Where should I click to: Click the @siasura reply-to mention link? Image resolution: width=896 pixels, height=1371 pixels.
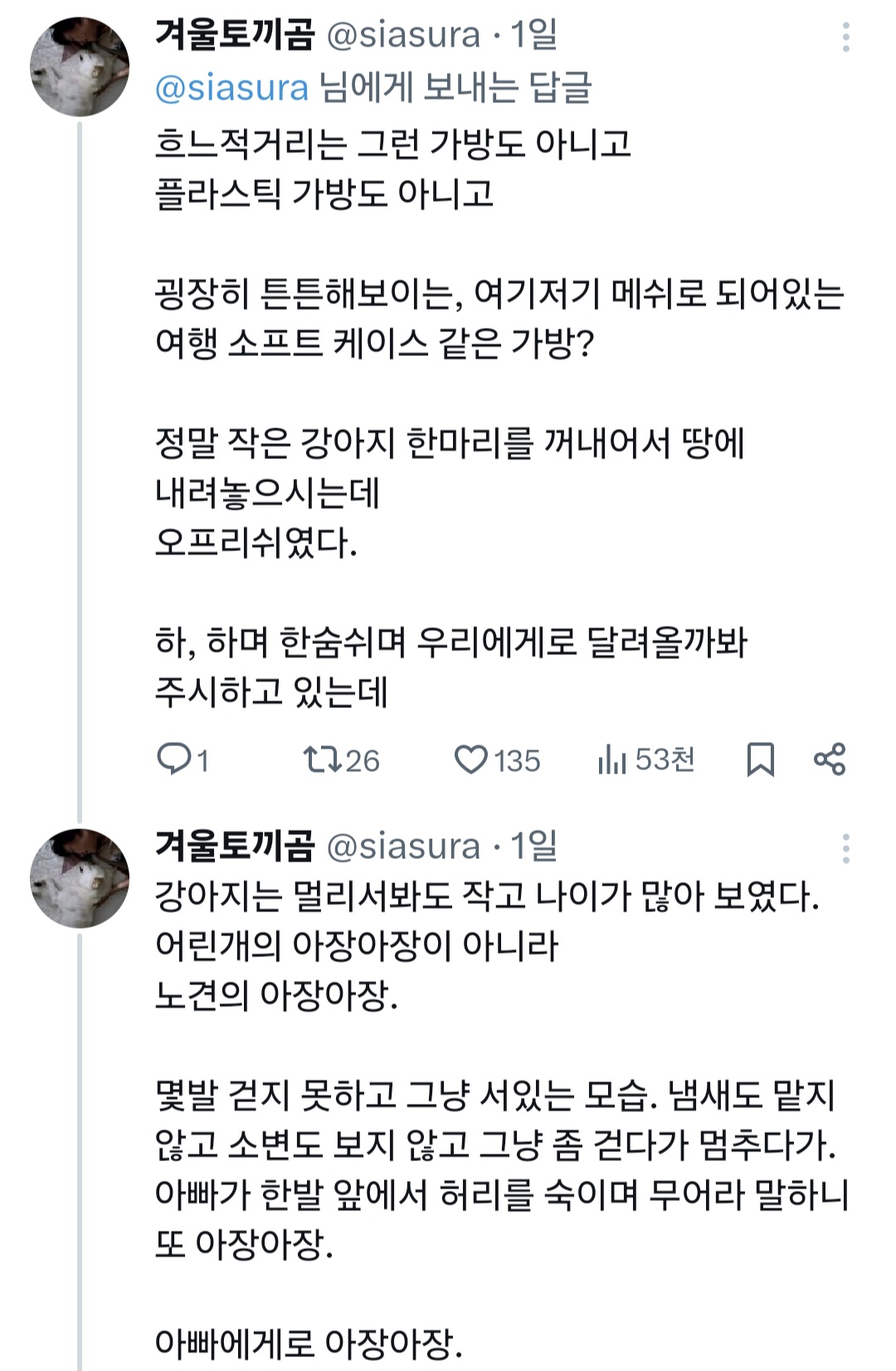click(231, 87)
